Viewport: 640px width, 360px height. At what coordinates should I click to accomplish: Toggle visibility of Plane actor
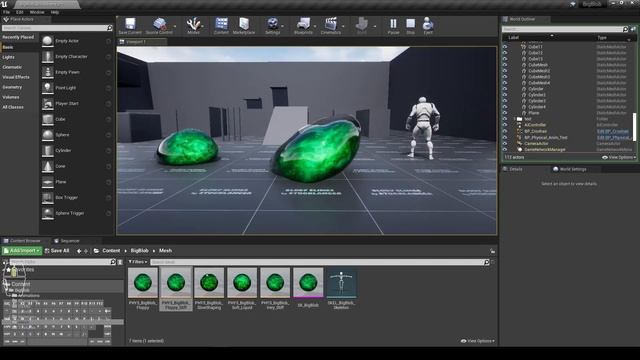pos(505,113)
